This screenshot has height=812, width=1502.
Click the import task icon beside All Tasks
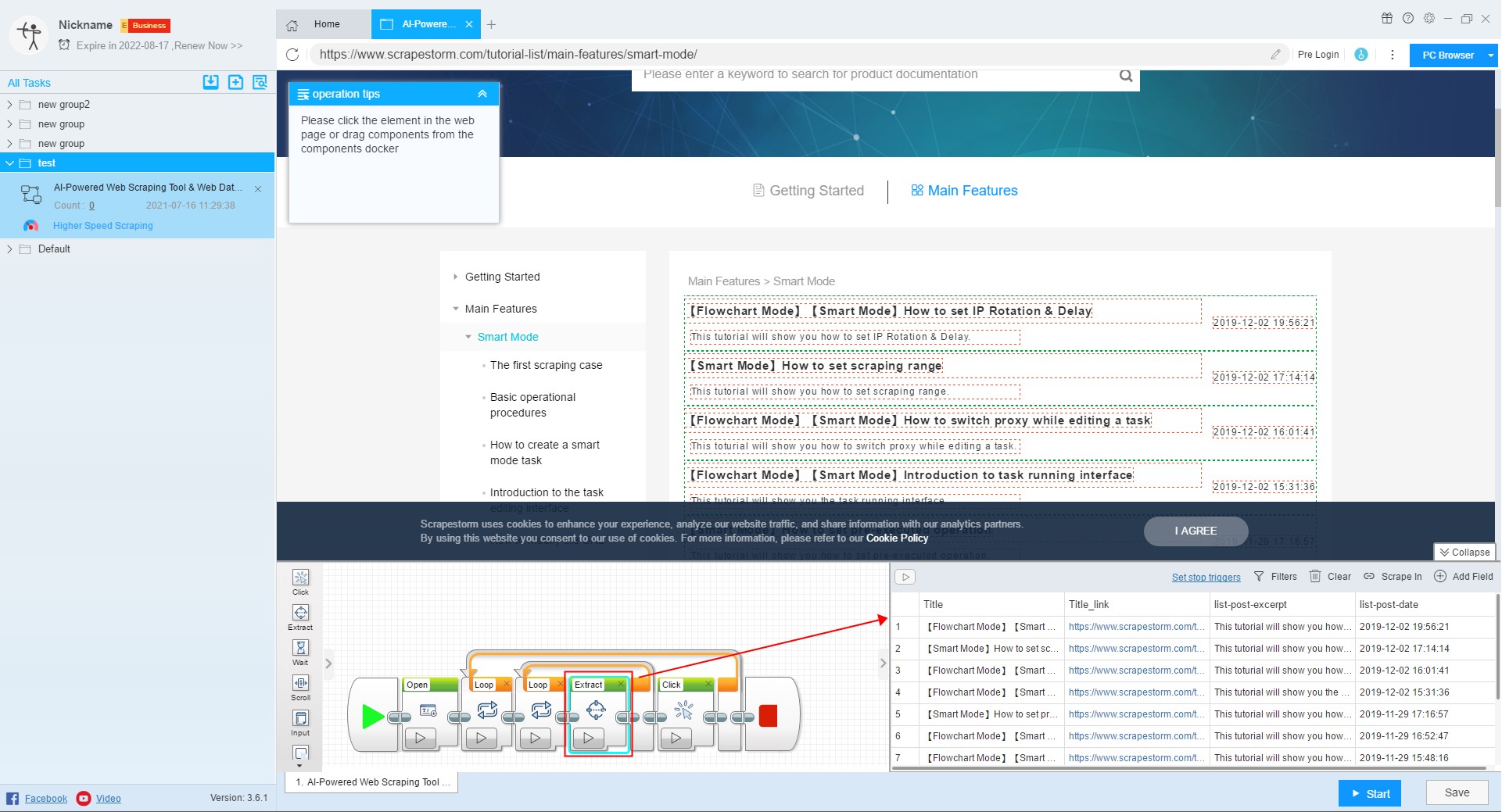(x=210, y=82)
